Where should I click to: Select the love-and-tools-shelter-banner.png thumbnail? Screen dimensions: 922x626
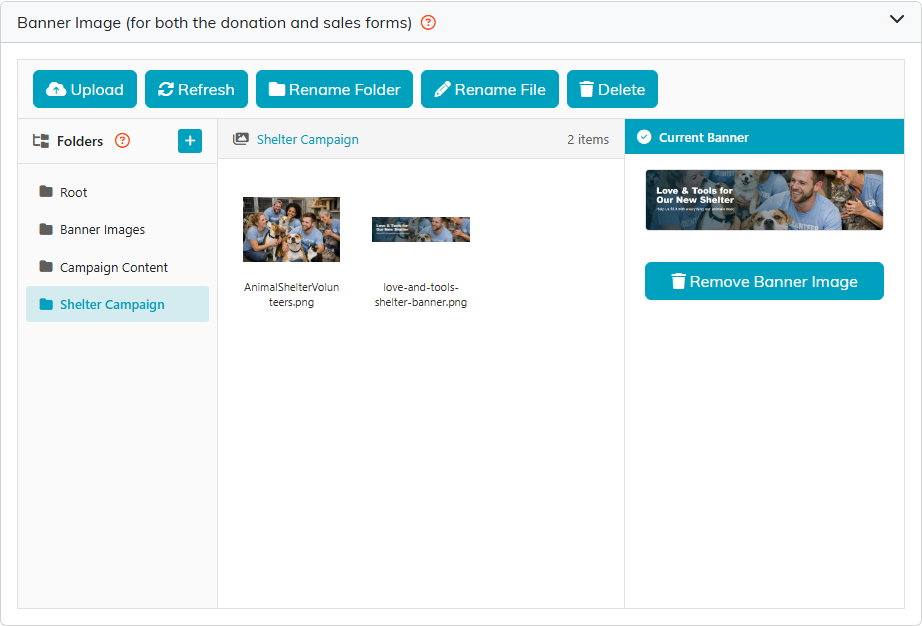click(x=421, y=229)
